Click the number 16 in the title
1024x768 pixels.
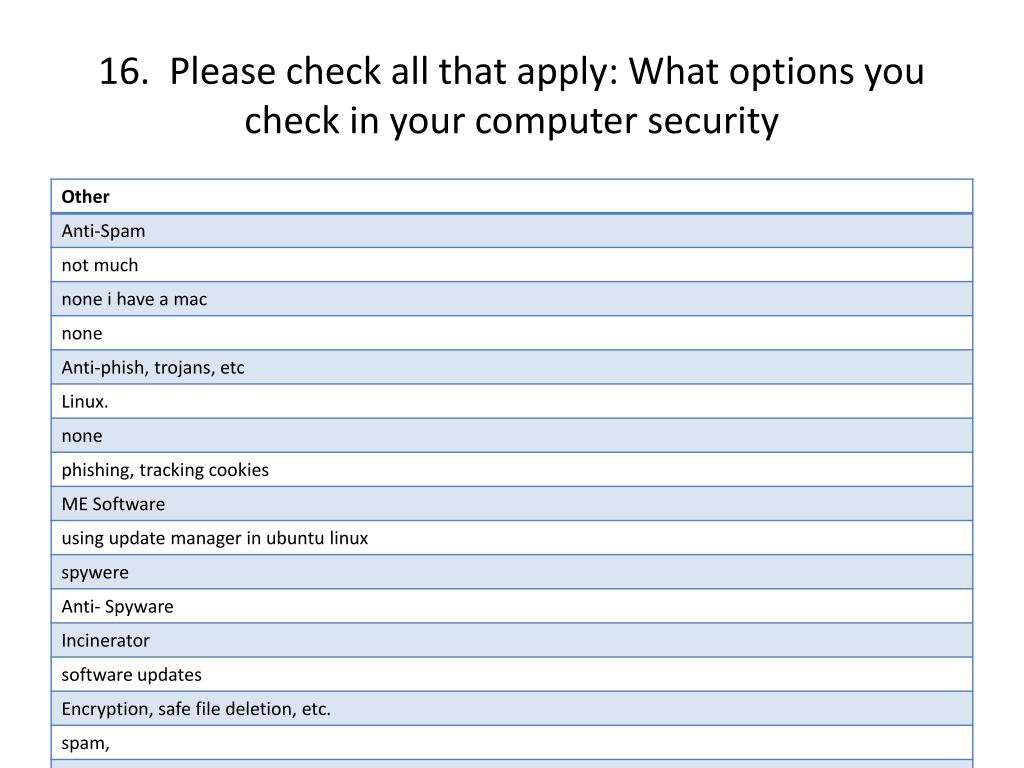point(123,71)
